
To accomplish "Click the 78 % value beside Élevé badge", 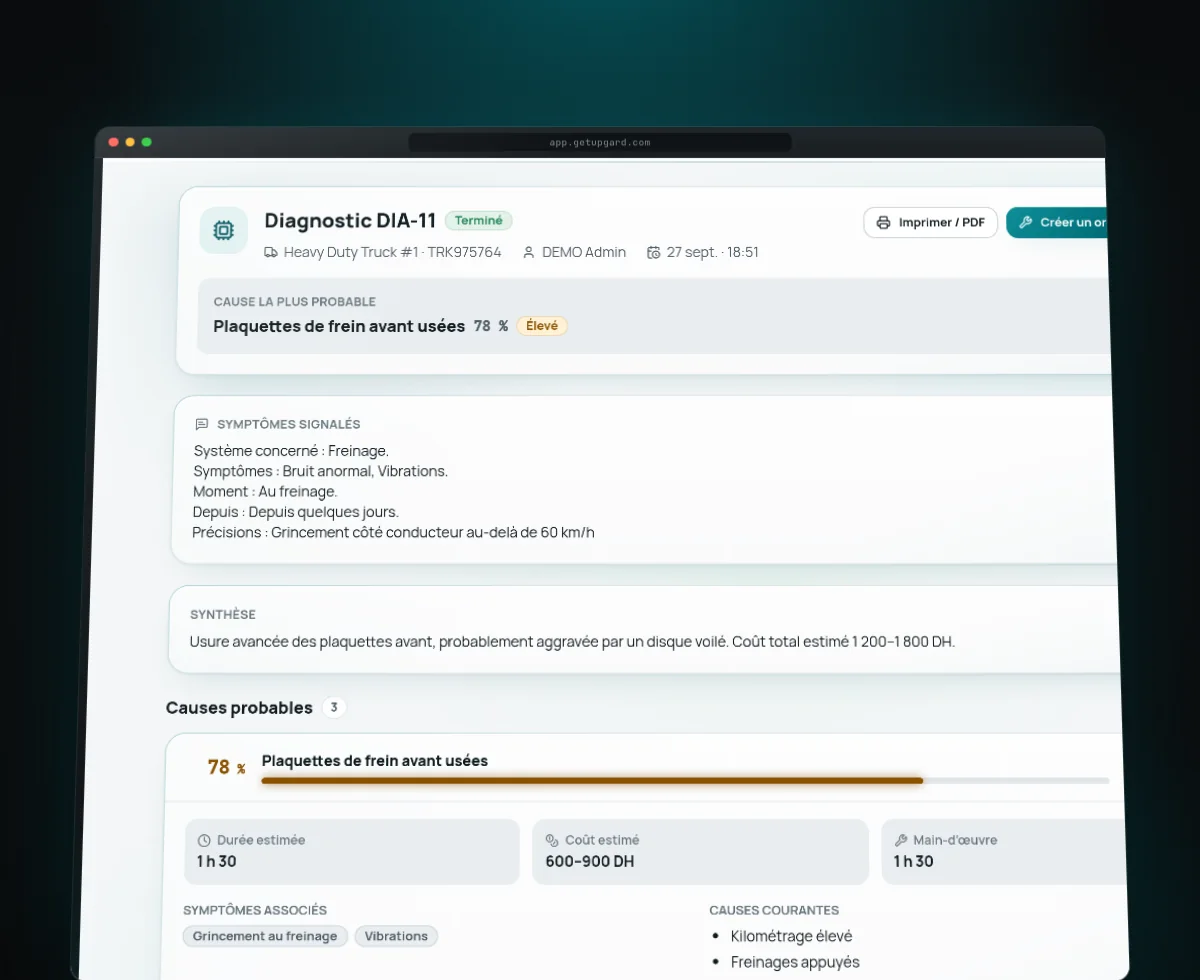I will pyautogui.click(x=491, y=326).
